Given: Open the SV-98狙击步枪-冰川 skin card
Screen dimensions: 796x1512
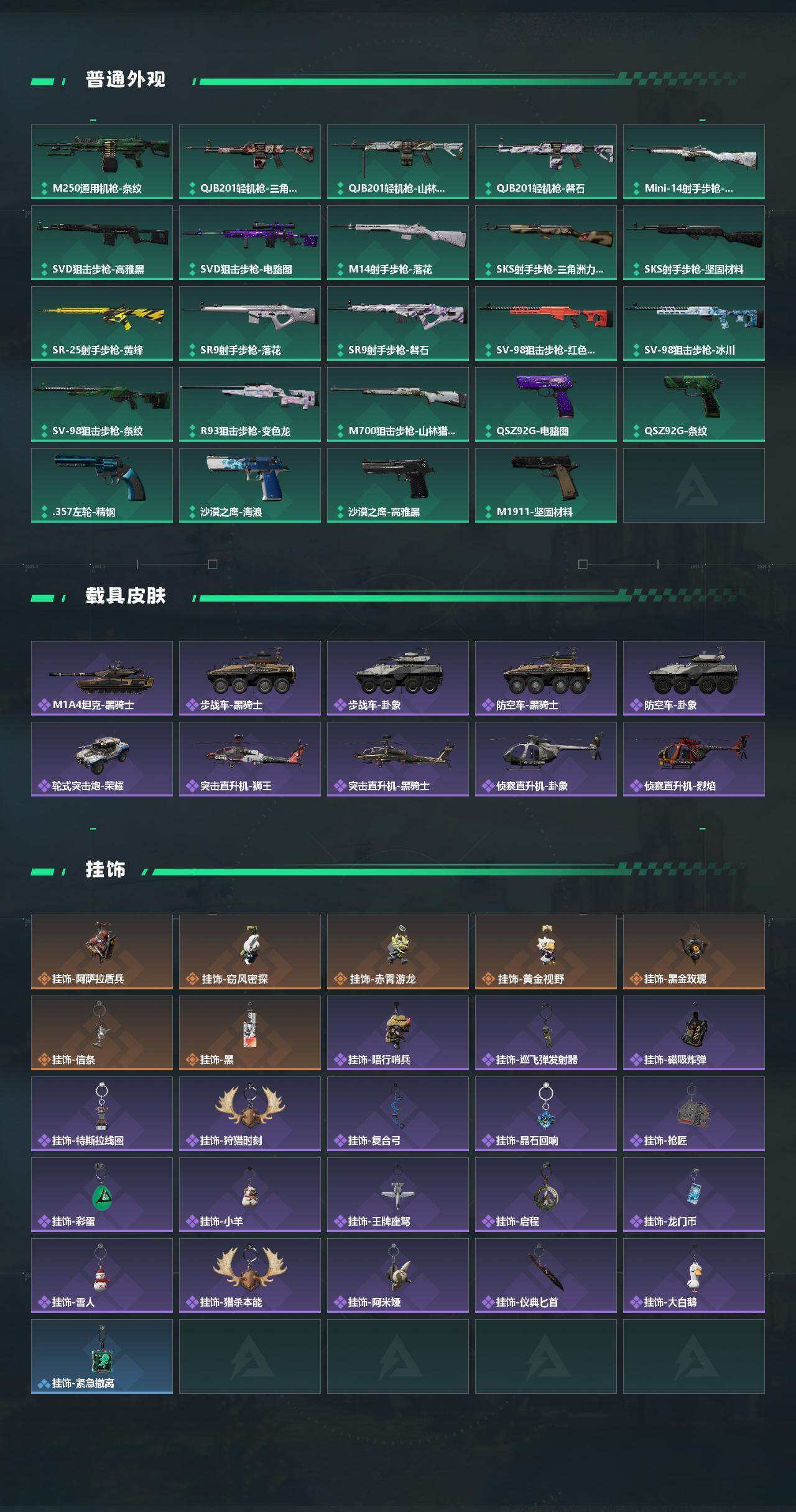Looking at the screenshot, I should tap(694, 324).
